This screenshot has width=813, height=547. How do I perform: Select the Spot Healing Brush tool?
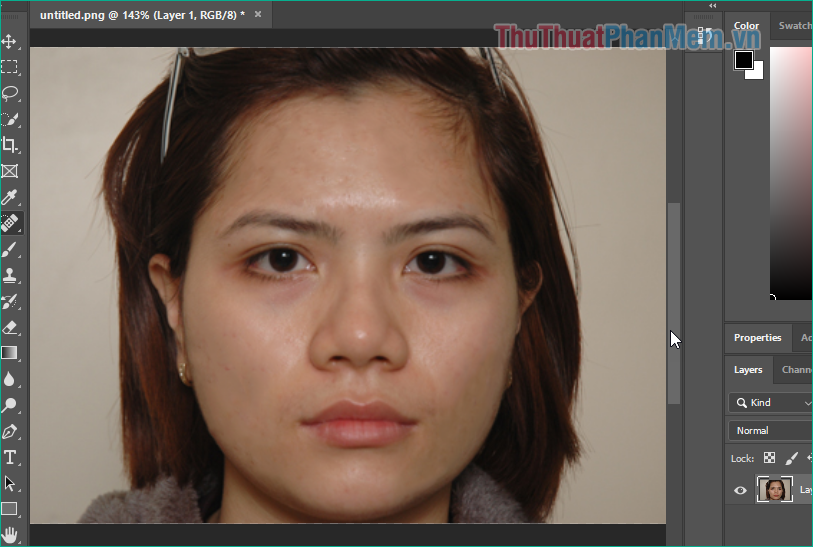point(9,223)
